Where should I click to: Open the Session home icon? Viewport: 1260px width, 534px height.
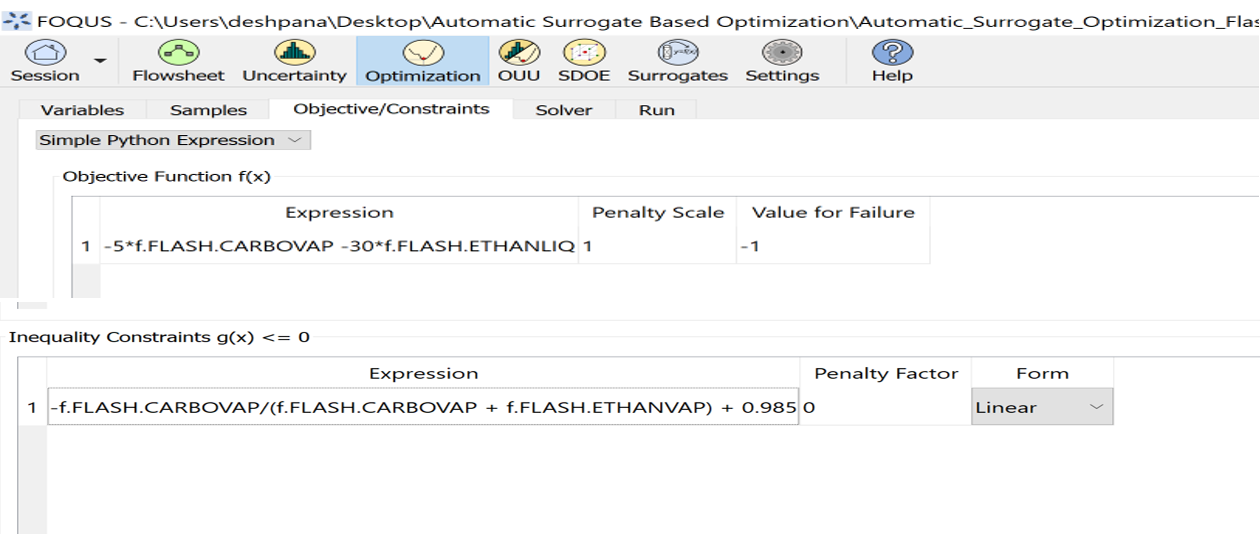44,61
